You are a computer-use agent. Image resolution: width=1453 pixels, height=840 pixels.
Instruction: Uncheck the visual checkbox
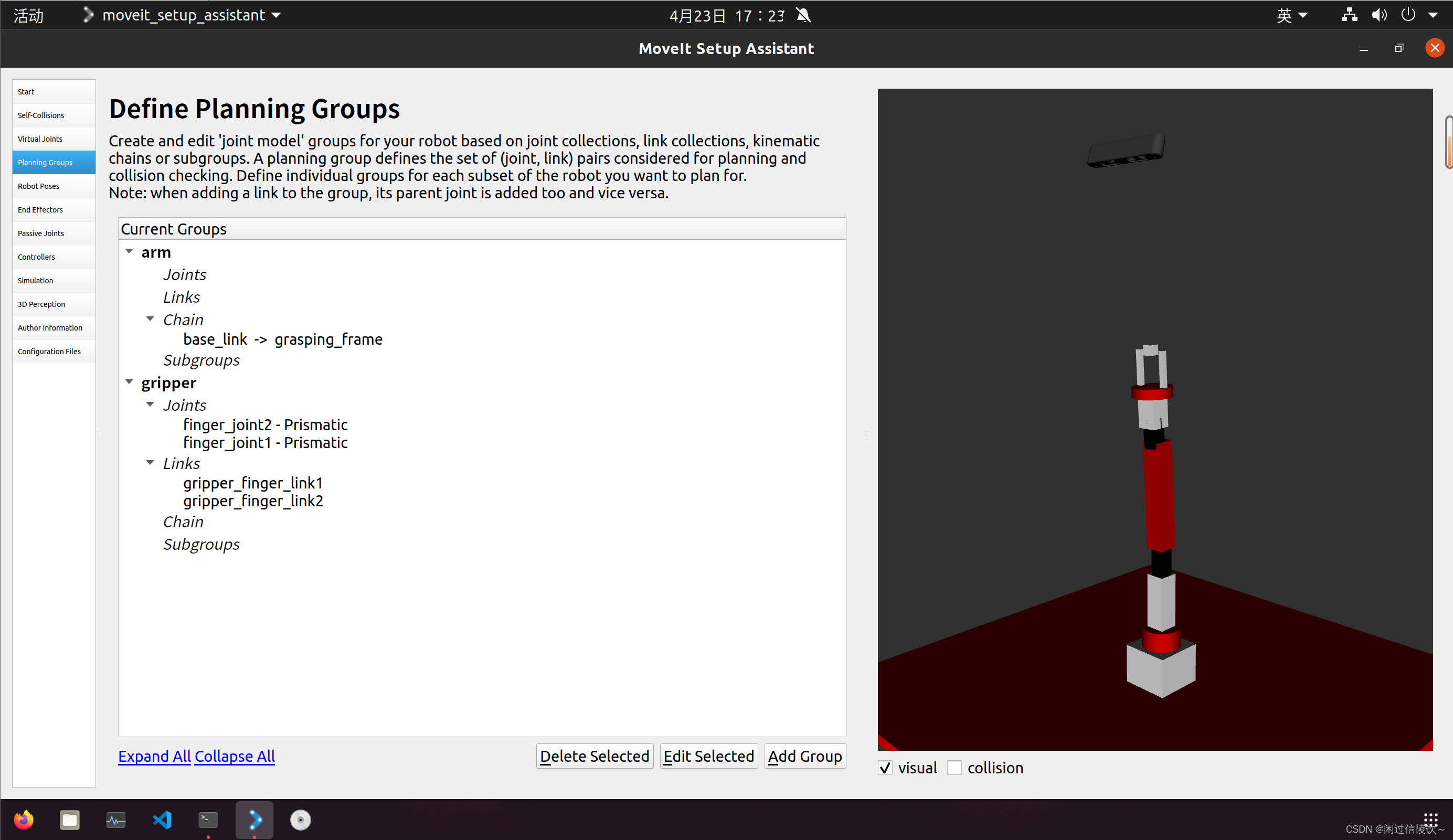click(885, 768)
